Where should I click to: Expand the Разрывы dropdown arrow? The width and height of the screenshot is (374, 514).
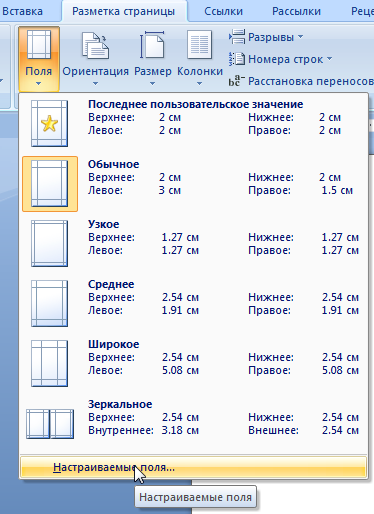click(x=300, y=36)
